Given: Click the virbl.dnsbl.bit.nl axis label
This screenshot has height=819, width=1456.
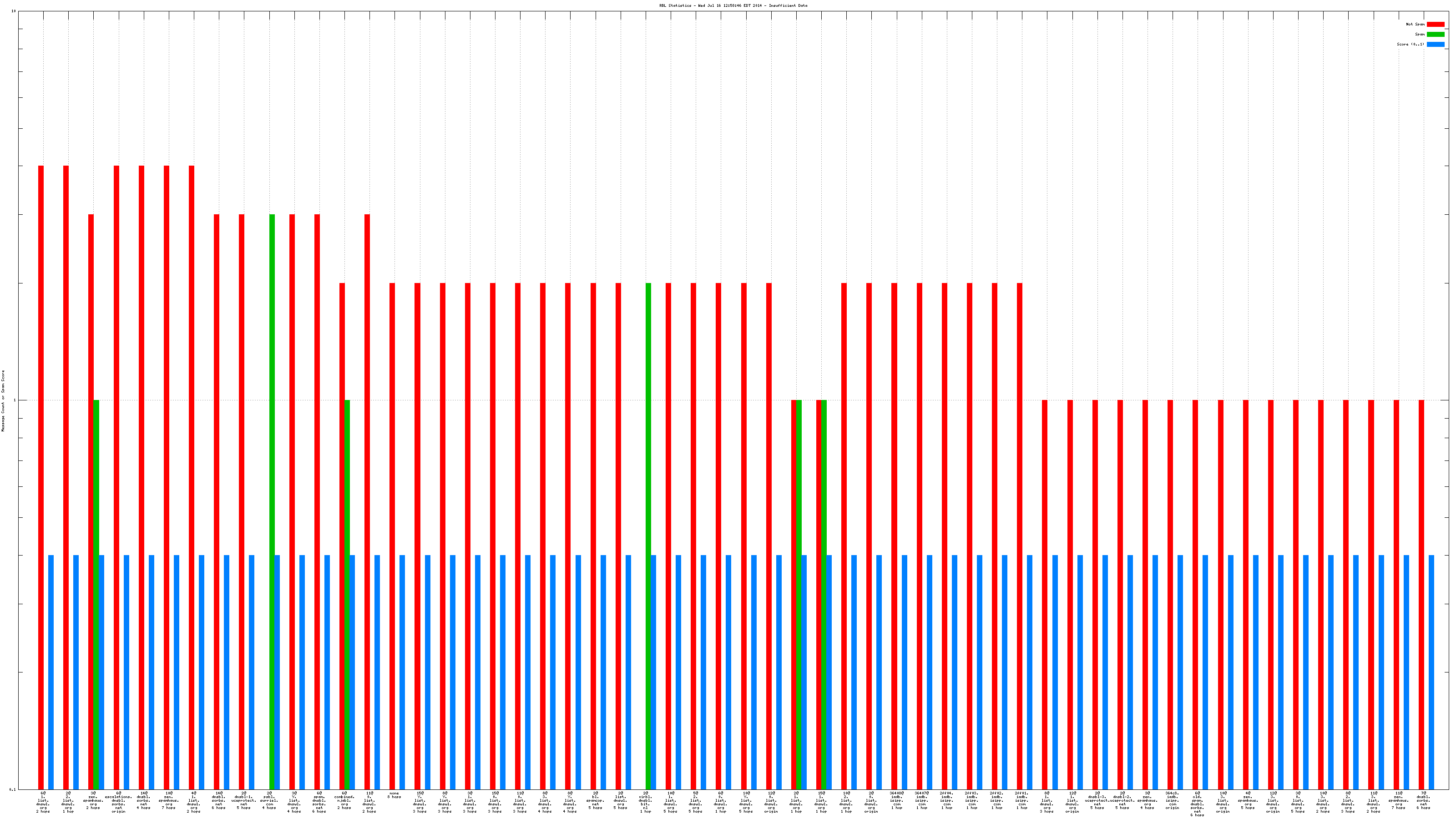Looking at the screenshot, I should (x=646, y=802).
